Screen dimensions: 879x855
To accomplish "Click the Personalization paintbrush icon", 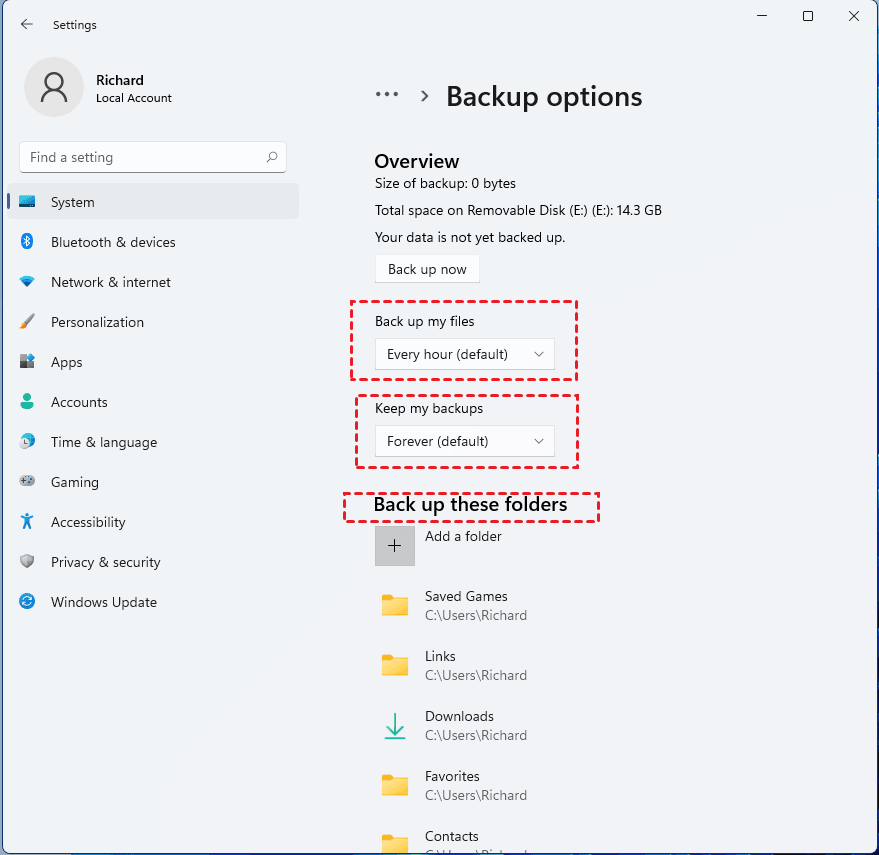I will 27,322.
